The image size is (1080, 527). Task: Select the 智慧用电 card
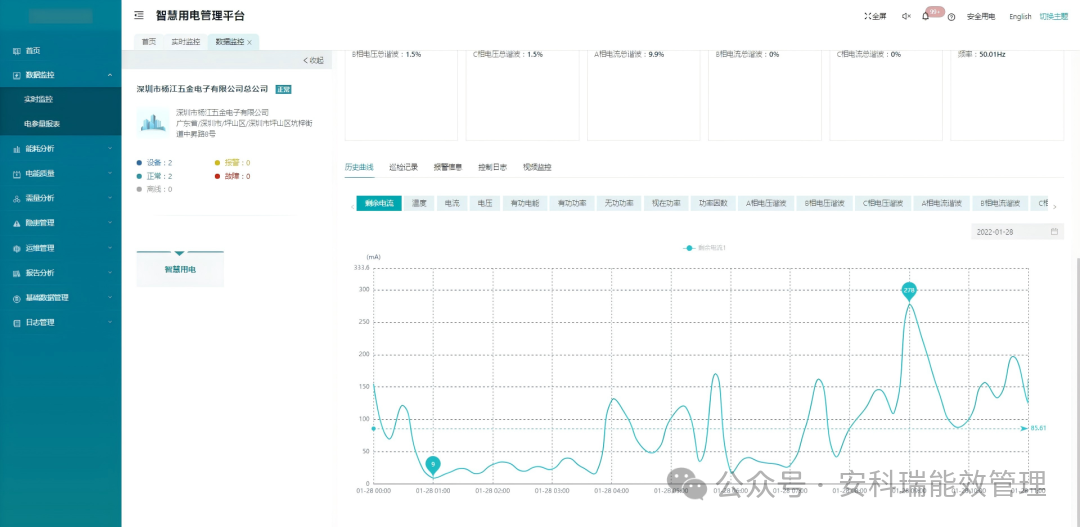[x=180, y=269]
